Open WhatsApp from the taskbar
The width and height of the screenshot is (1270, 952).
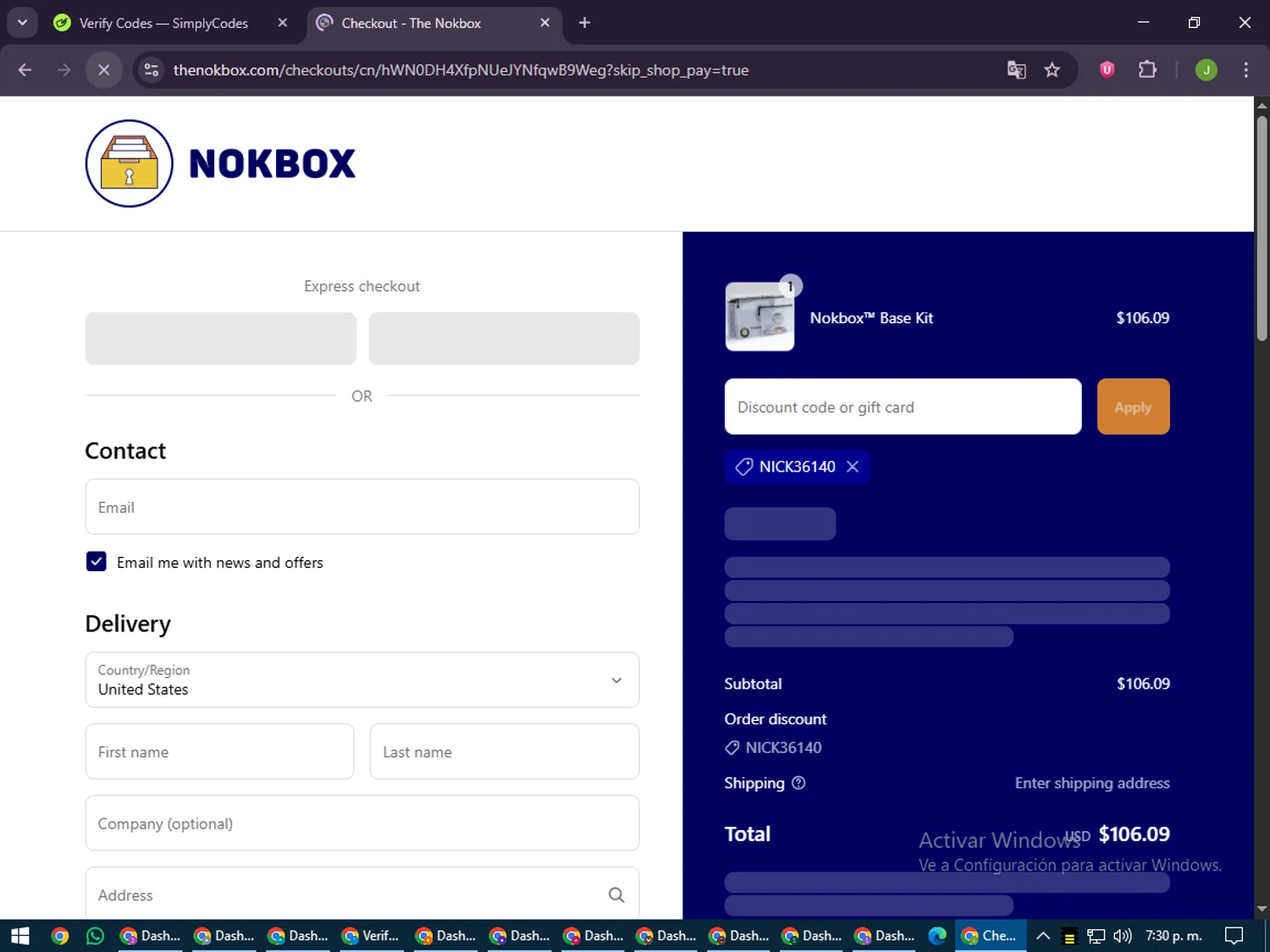[x=95, y=935]
